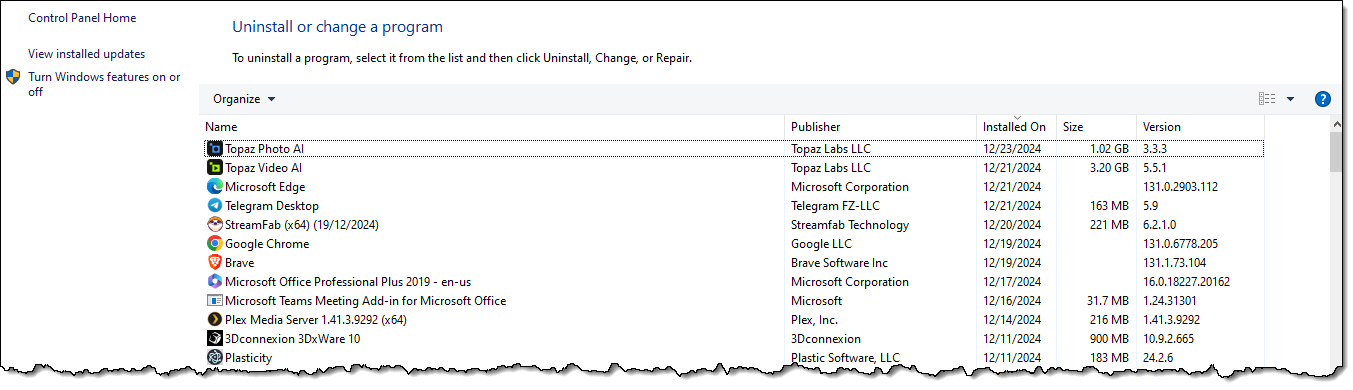
Task: Click the Topaz Video AI program icon
Action: [214, 168]
